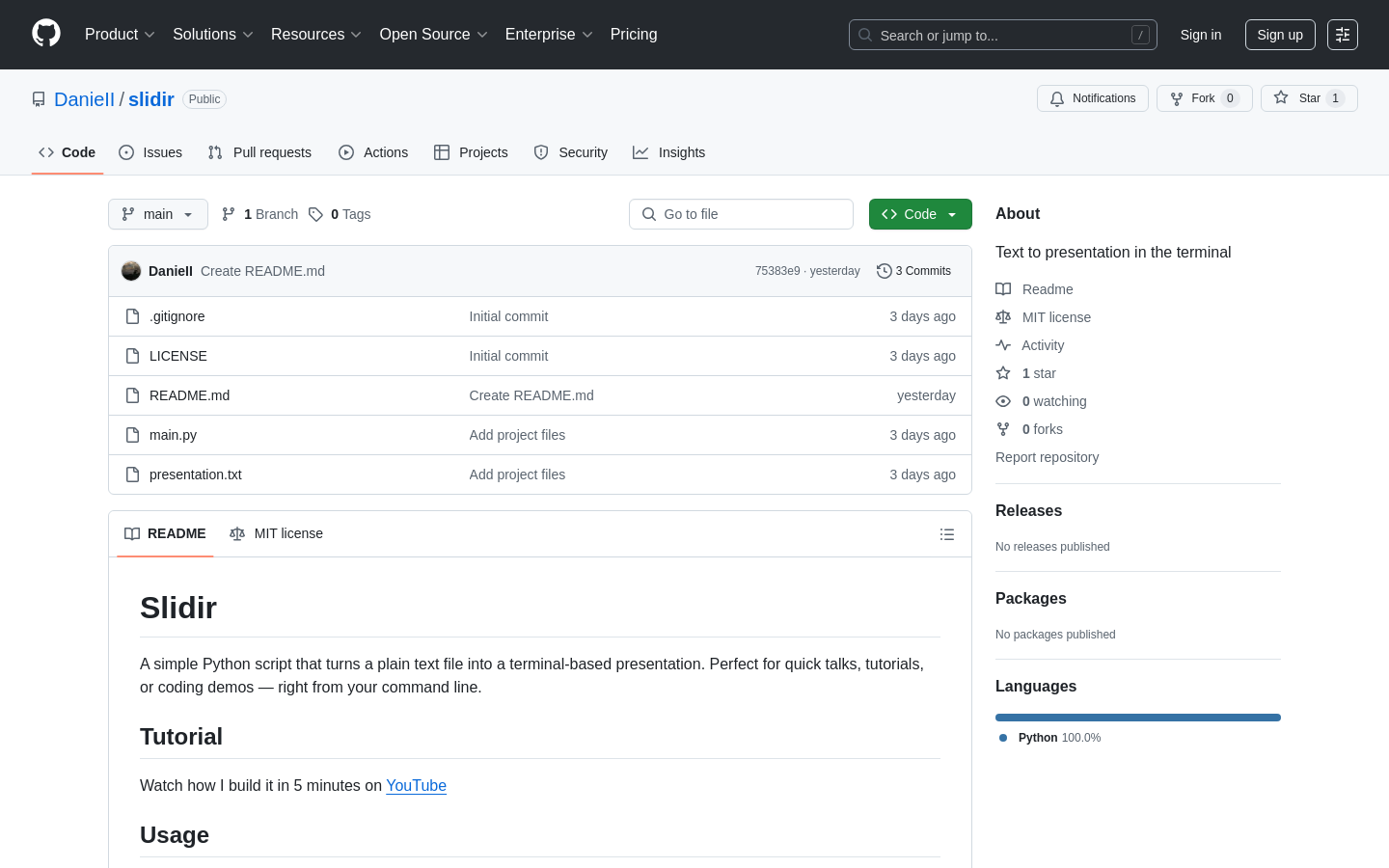
Task: Open the slidir repository name link
Action: click(x=151, y=99)
